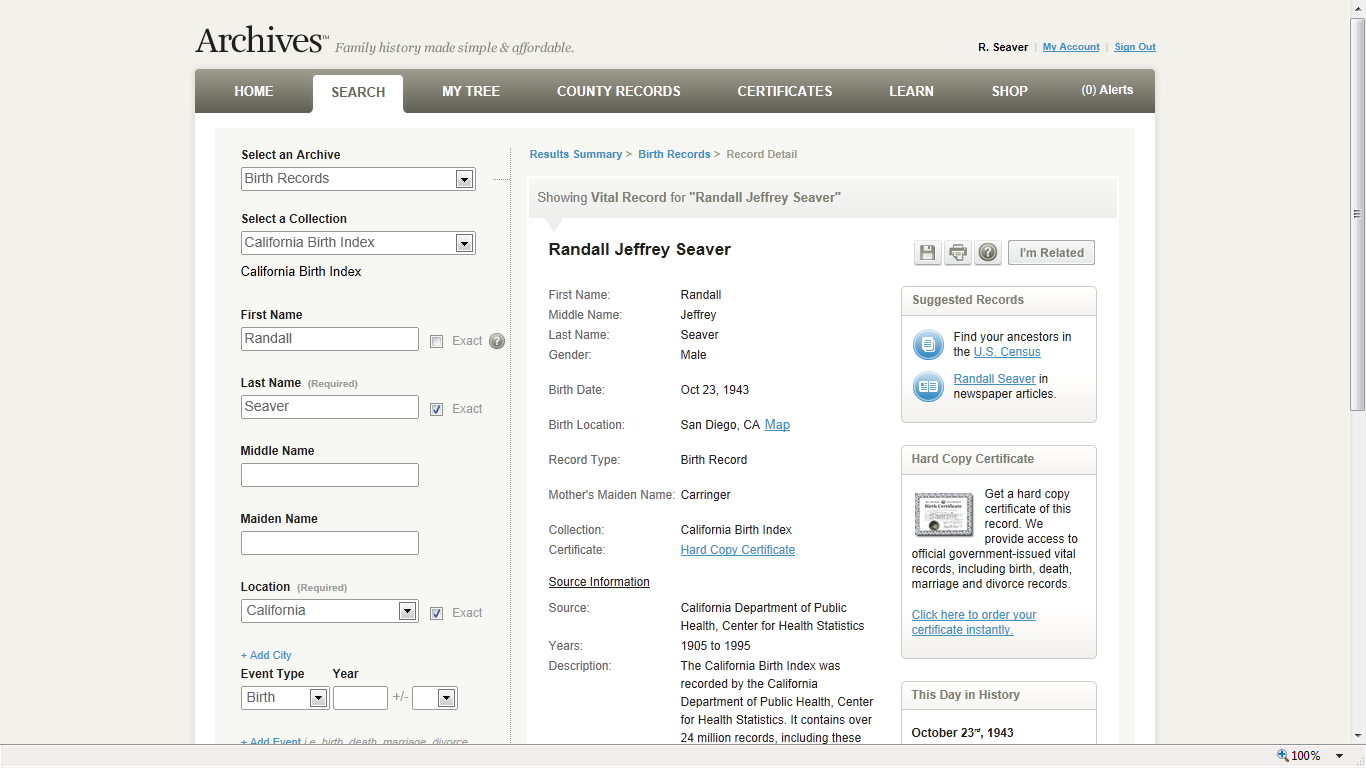This screenshot has height=768, width=1366.
Task: Click the order your certificate instantly link
Action: click(x=974, y=622)
